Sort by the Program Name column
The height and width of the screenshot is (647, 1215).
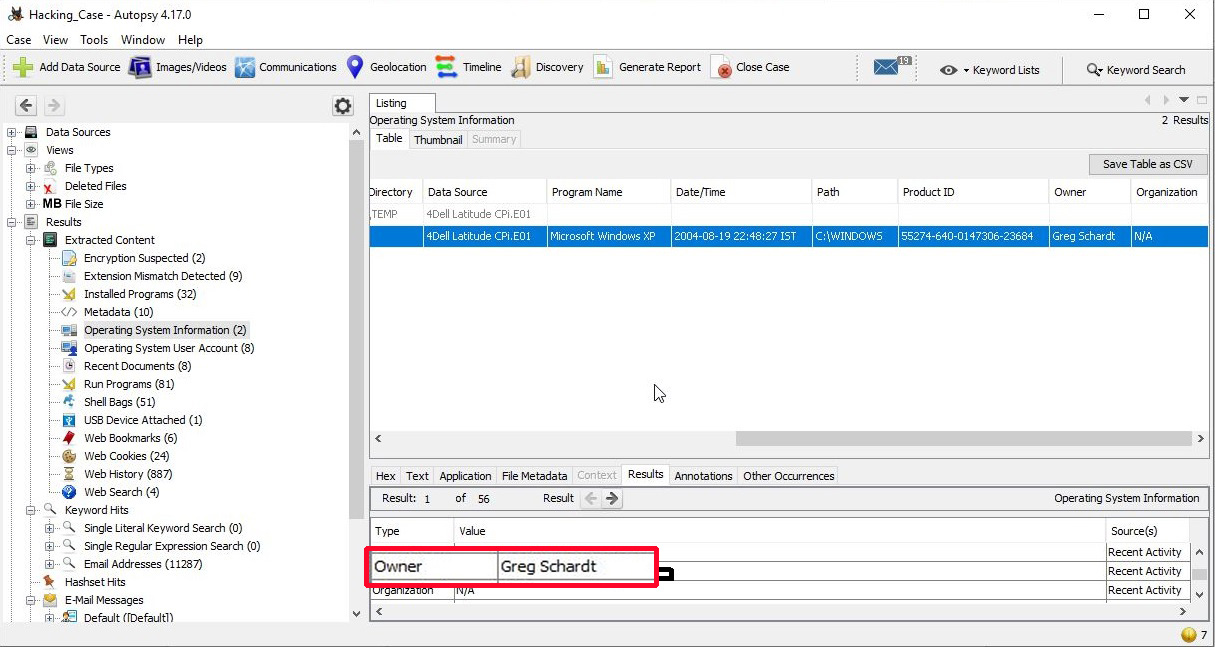coord(608,192)
